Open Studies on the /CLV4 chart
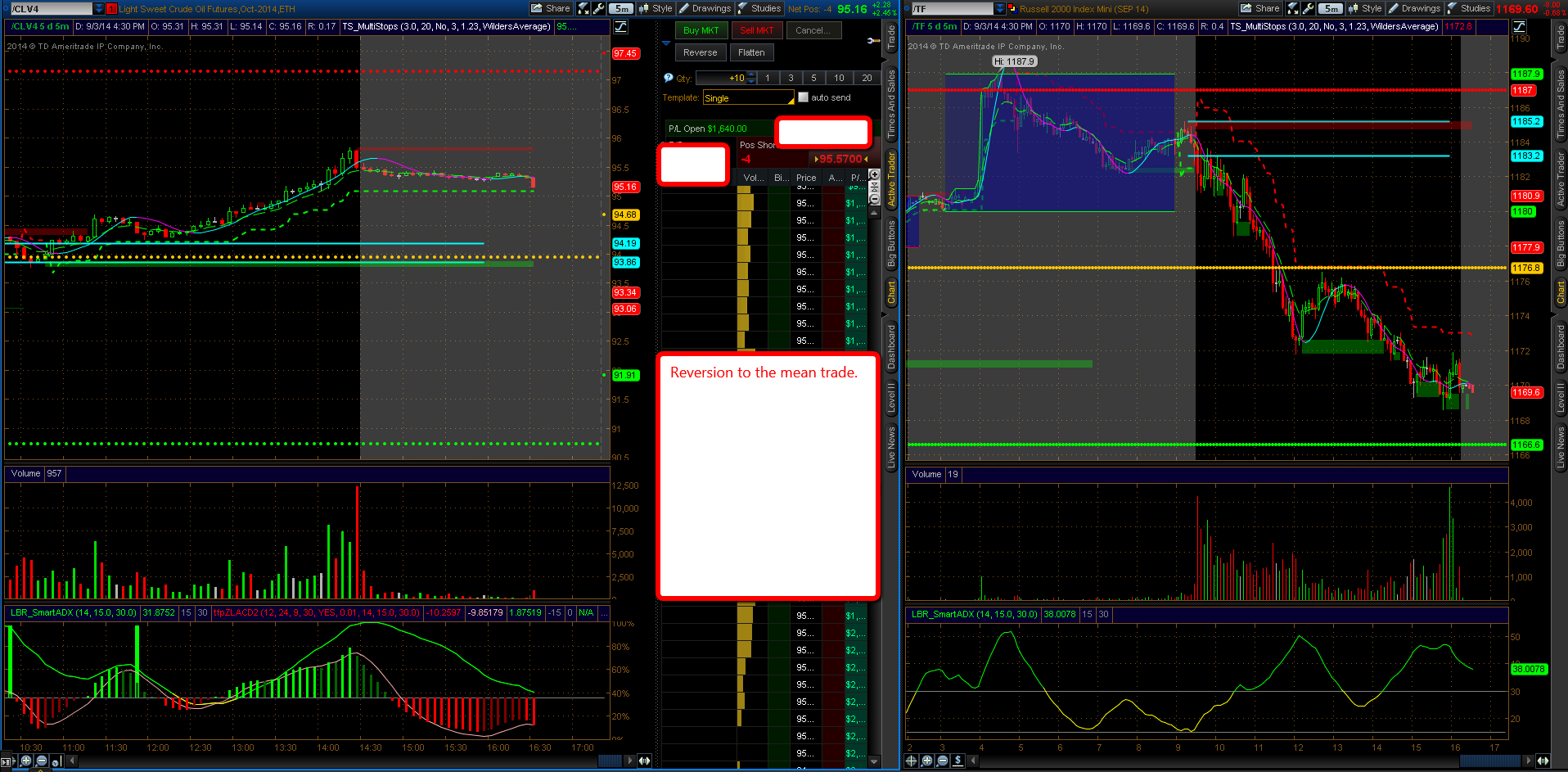This screenshot has width=1568, height=772. [759, 8]
